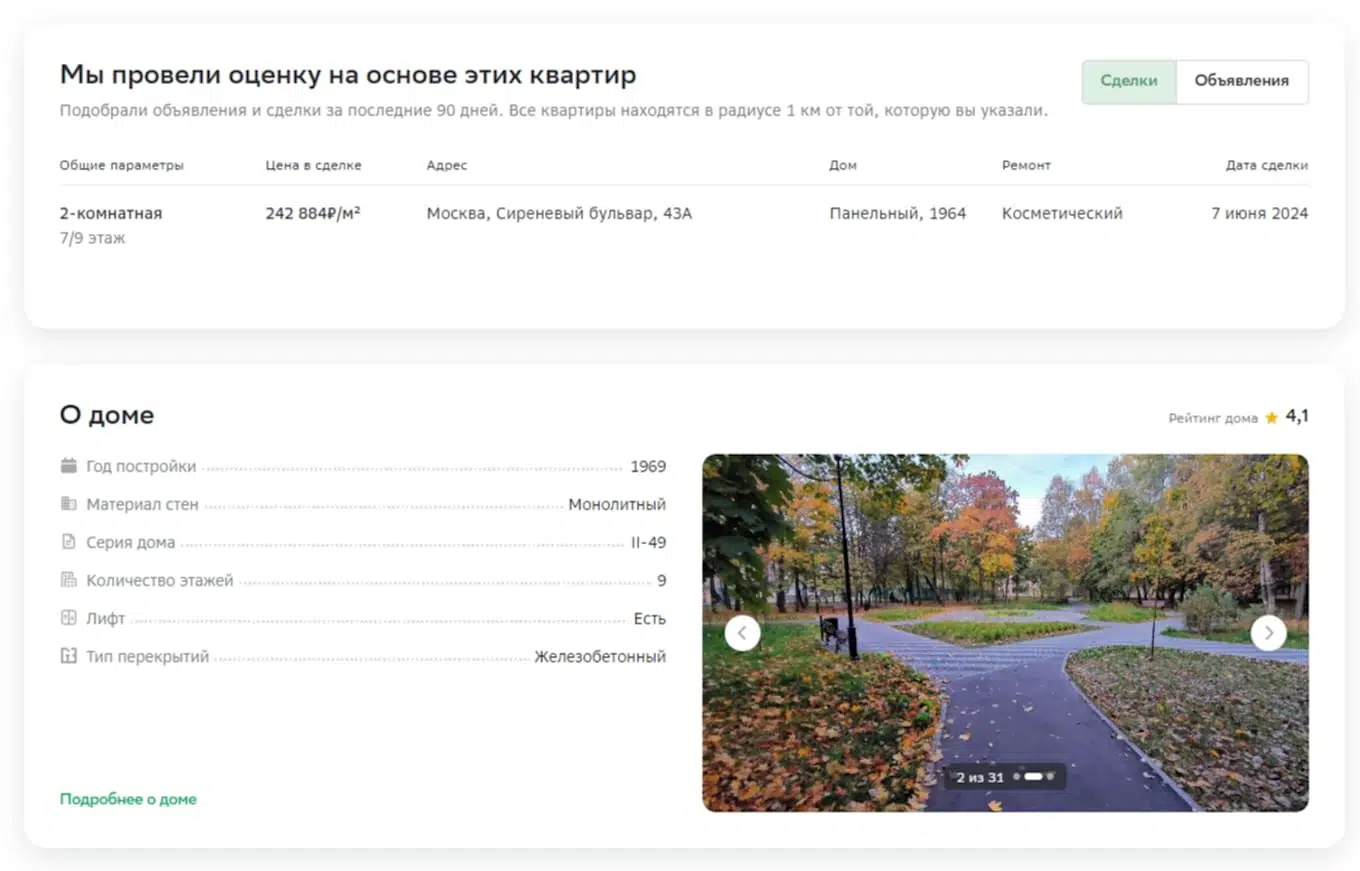This screenshot has width=1360, height=871.
Task: Click the heading about appraisal based on apartments
Action: pos(348,75)
